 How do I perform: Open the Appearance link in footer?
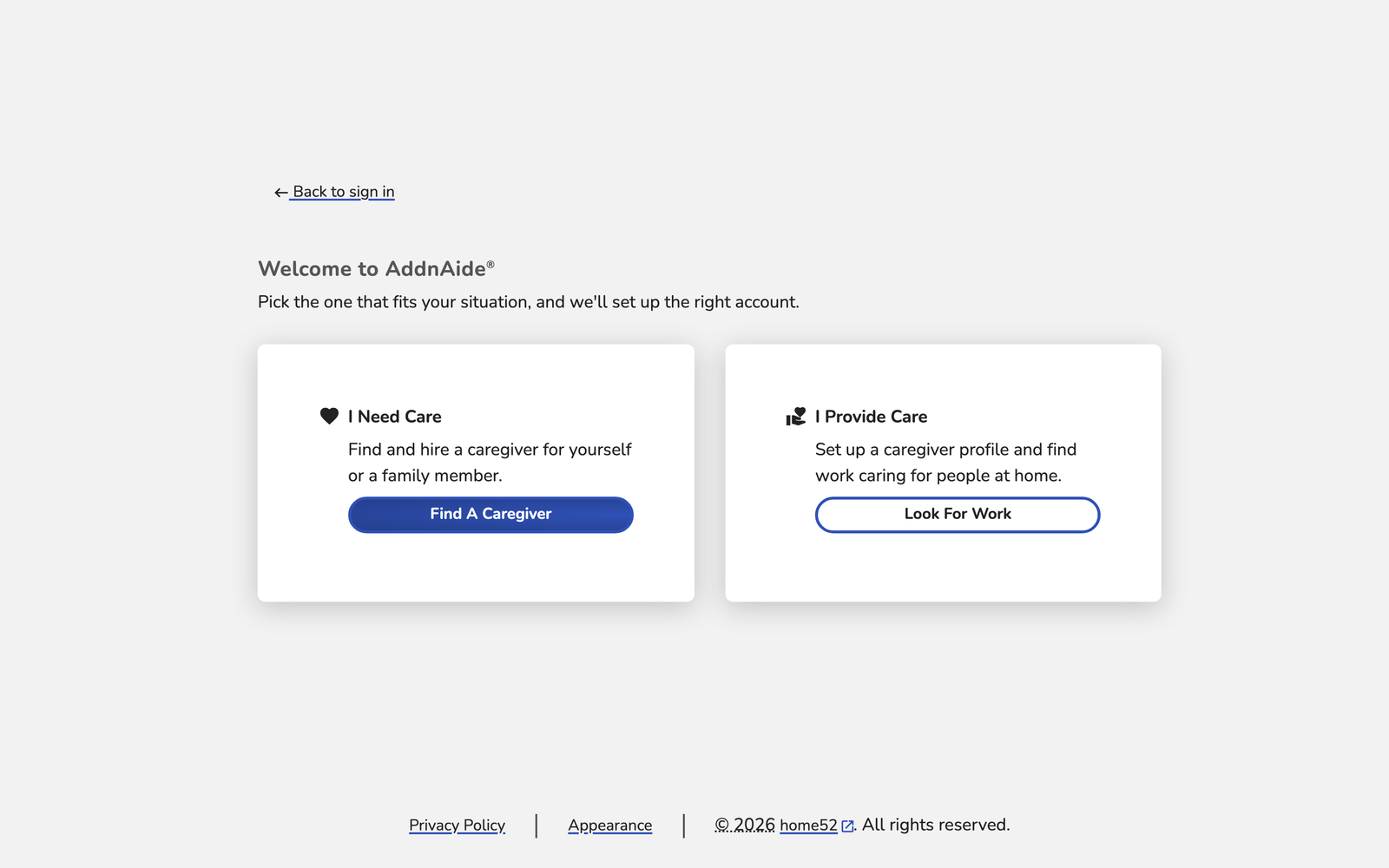[x=610, y=825]
